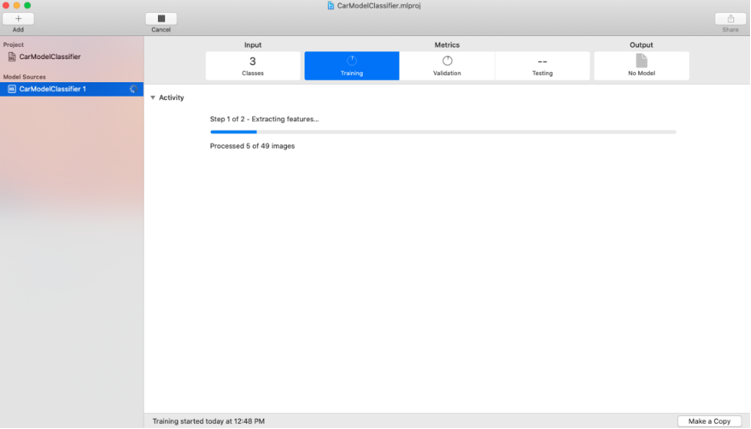Stop training with the Cancel button
This screenshot has height=429, width=751.
[161, 19]
